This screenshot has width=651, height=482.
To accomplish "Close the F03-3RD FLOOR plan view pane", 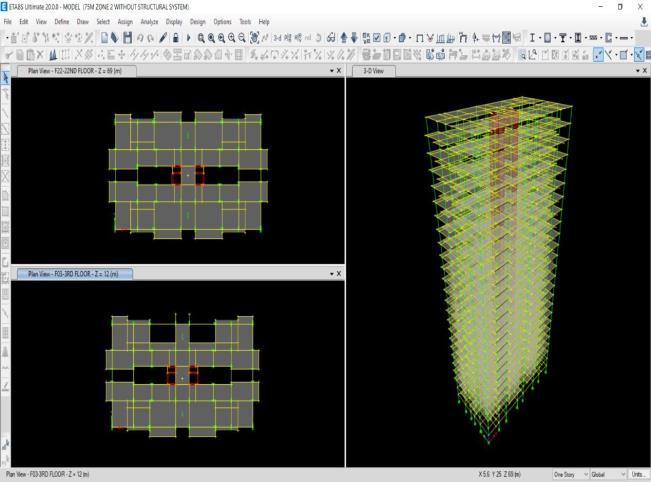I will tap(339, 274).
